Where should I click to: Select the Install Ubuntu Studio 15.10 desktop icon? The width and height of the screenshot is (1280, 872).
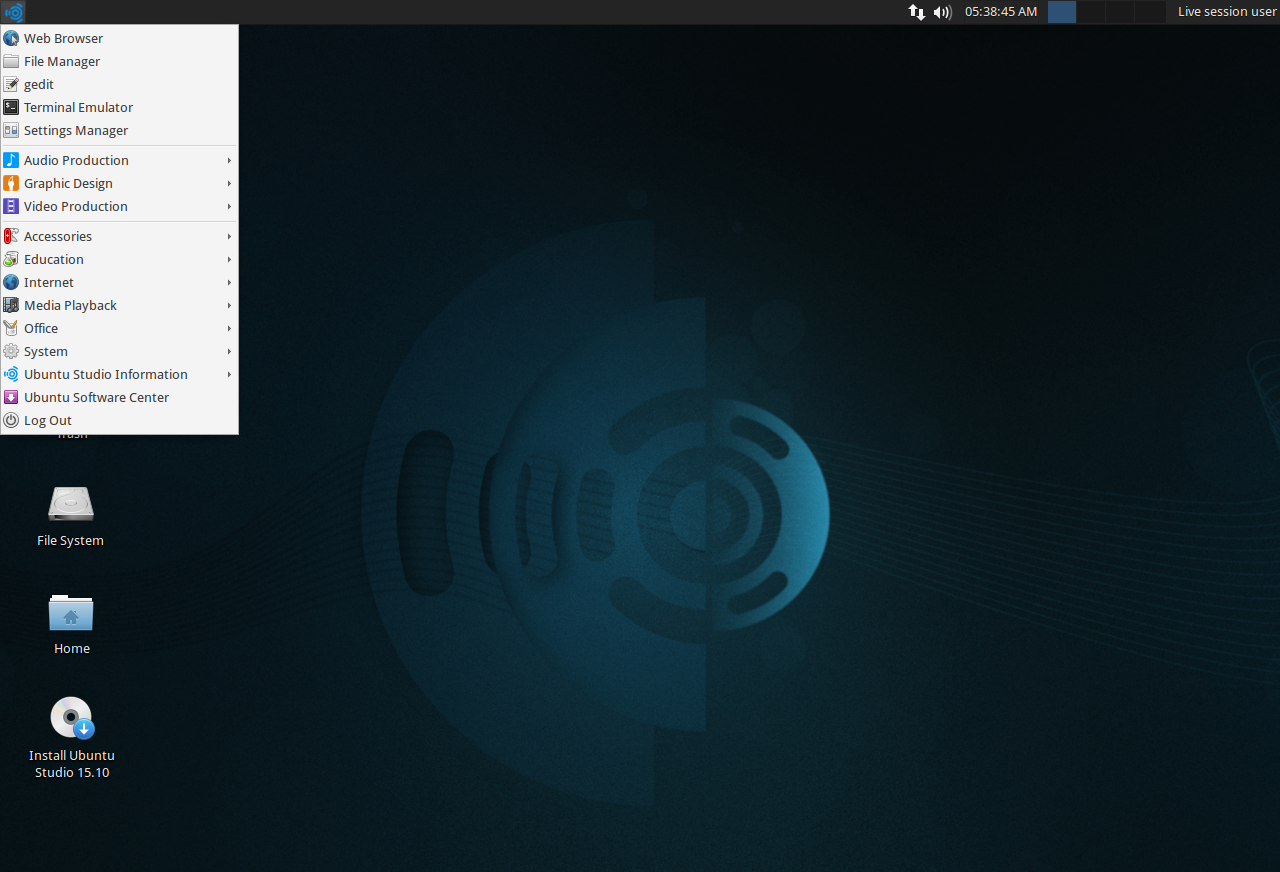click(71, 717)
